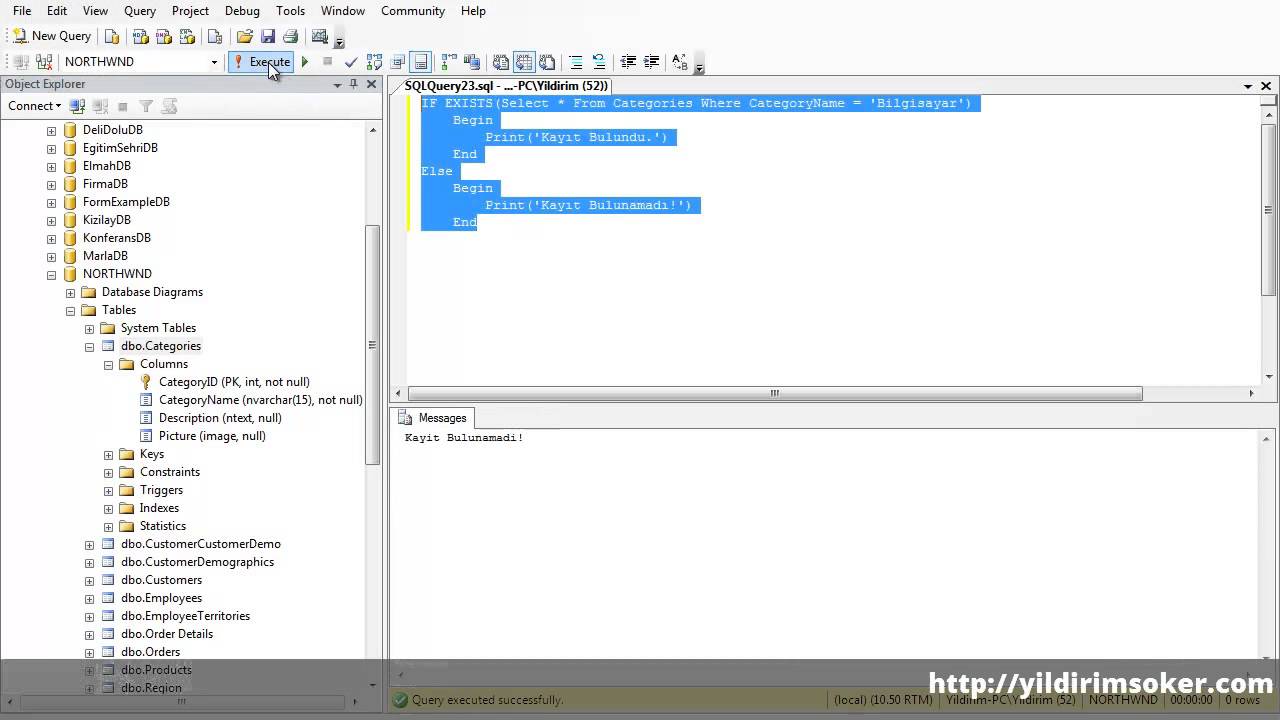Select Results to Grid mode

point(524,62)
